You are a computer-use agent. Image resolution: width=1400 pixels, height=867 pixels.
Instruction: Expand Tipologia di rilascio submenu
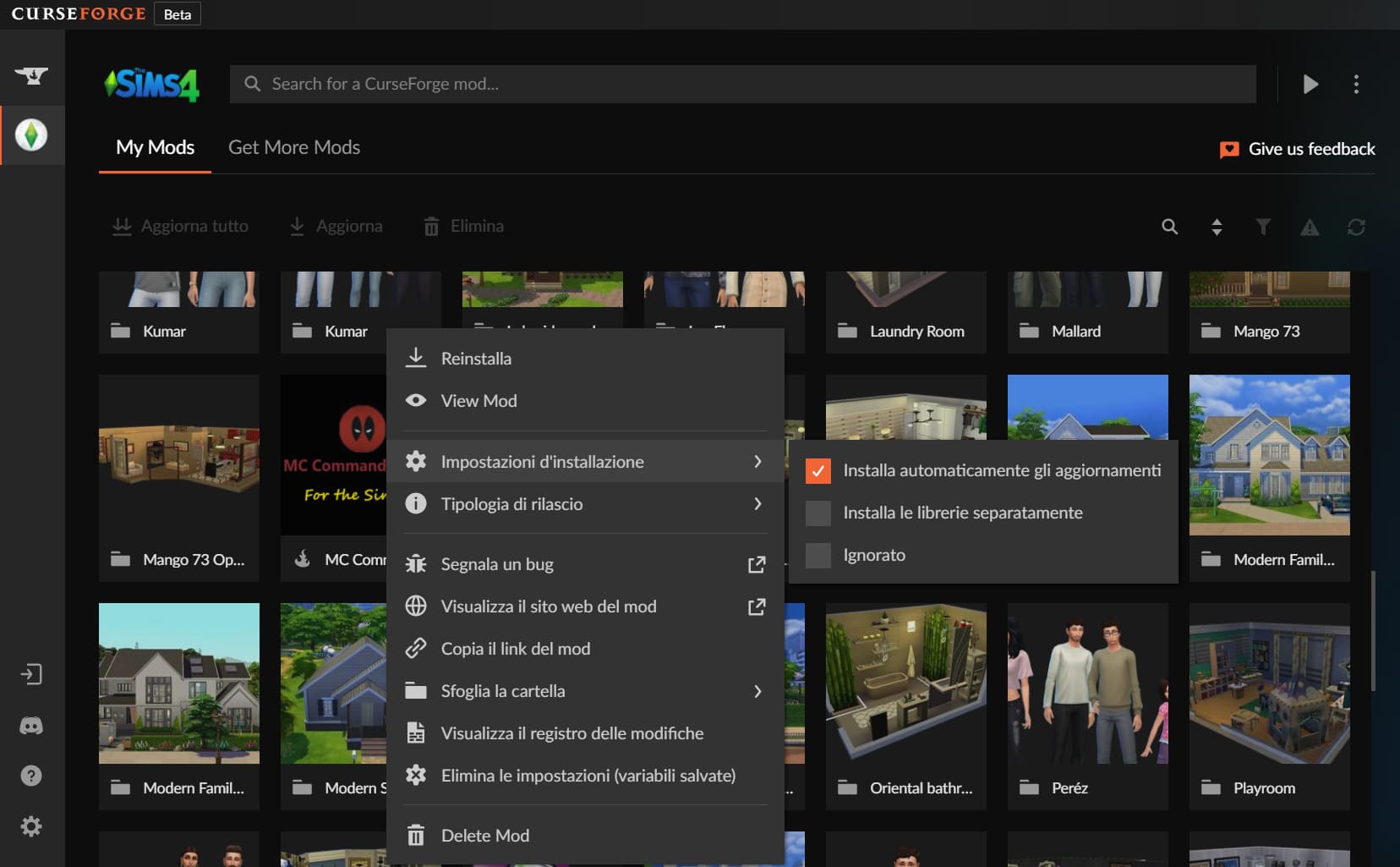[584, 504]
